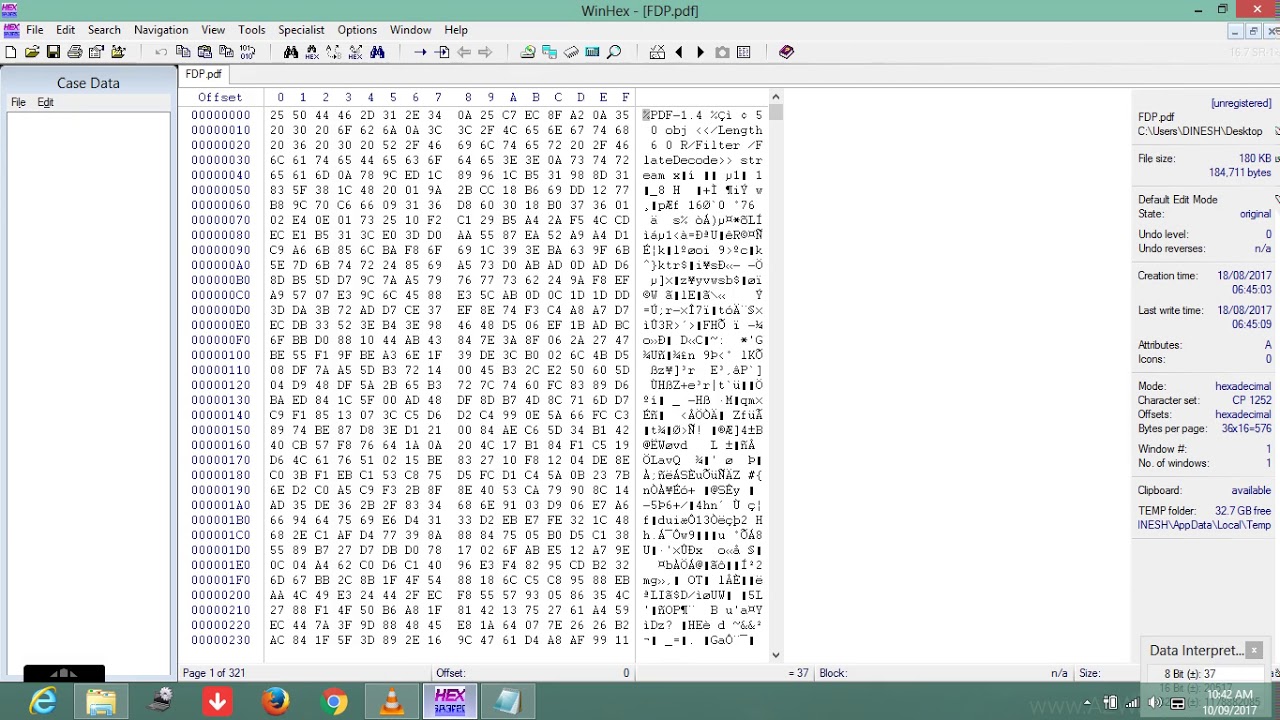Open the File menu in menu bar
Image resolution: width=1280 pixels, height=720 pixels.
click(34, 30)
